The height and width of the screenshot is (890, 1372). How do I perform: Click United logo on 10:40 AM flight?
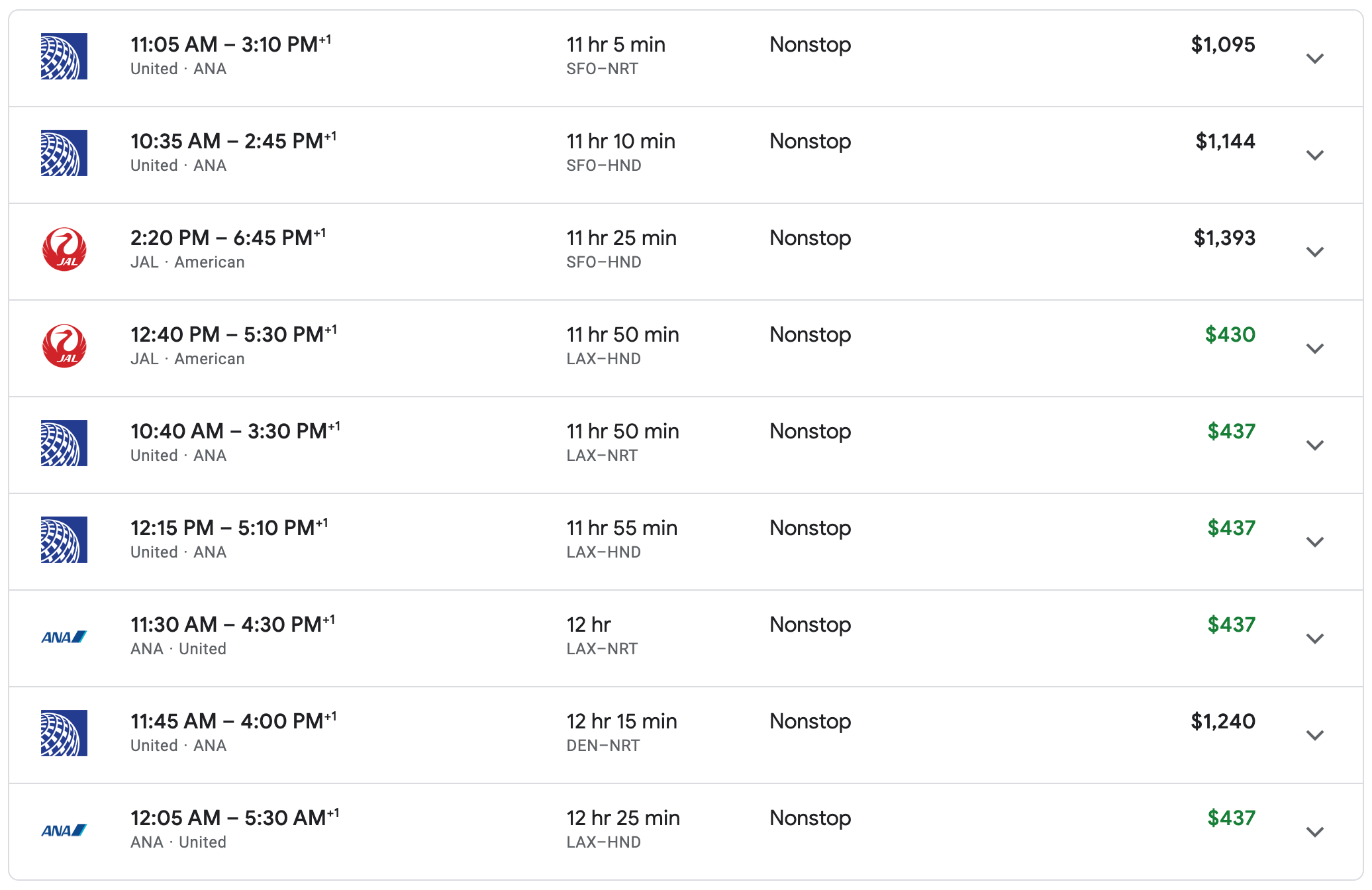[64, 443]
